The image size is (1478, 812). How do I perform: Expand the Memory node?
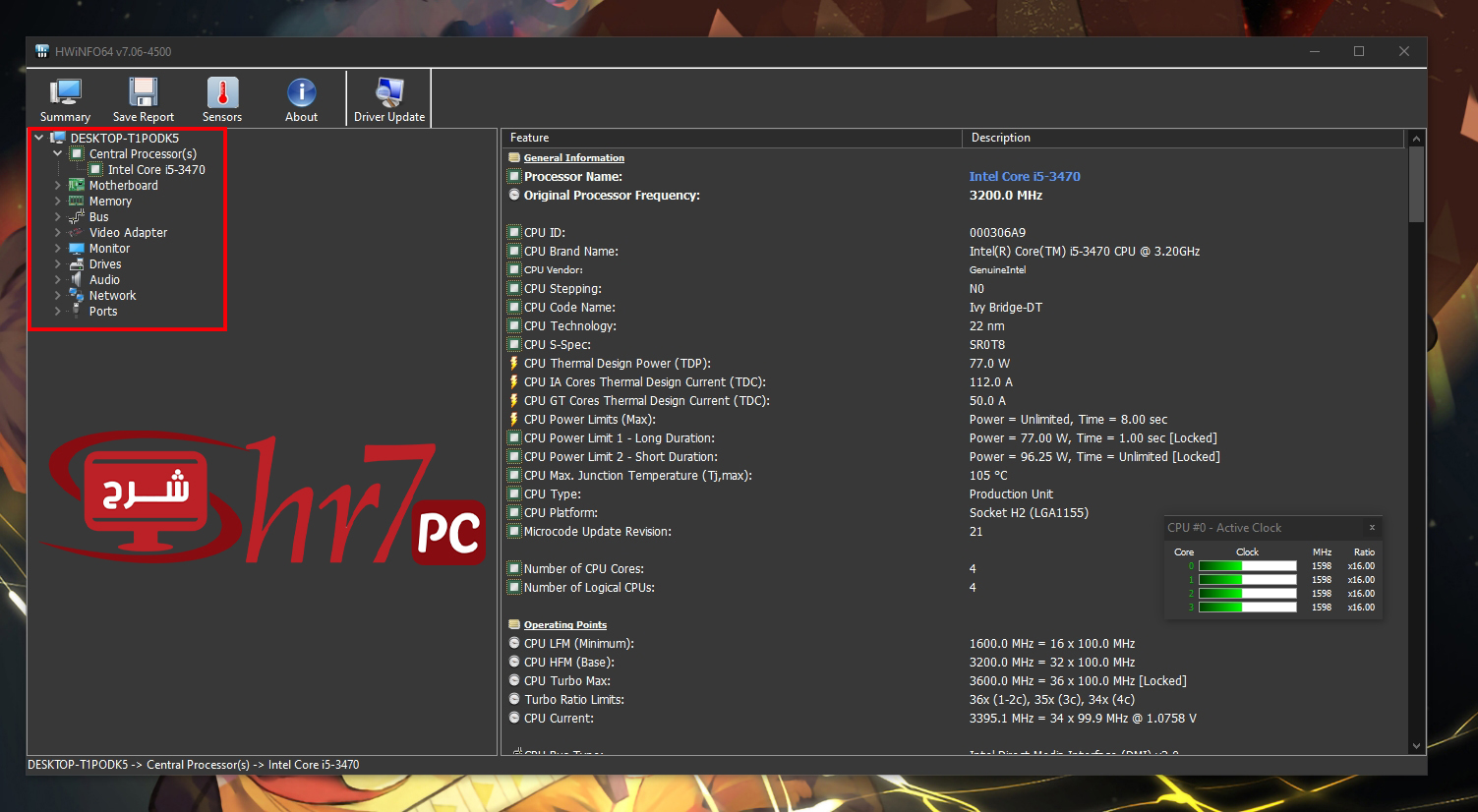tap(57, 201)
